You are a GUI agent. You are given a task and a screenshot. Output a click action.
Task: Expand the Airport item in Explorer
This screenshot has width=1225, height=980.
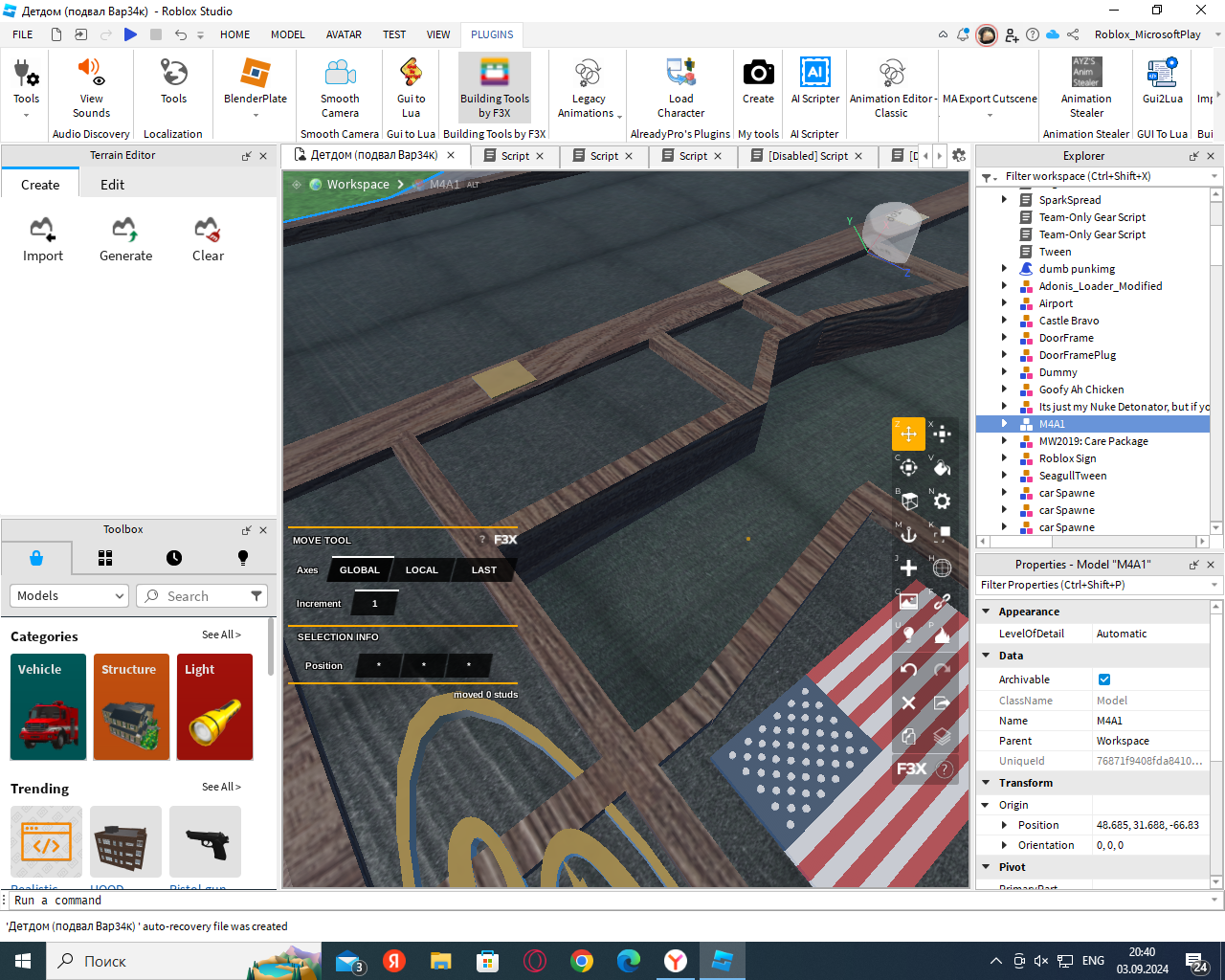pos(1004,303)
